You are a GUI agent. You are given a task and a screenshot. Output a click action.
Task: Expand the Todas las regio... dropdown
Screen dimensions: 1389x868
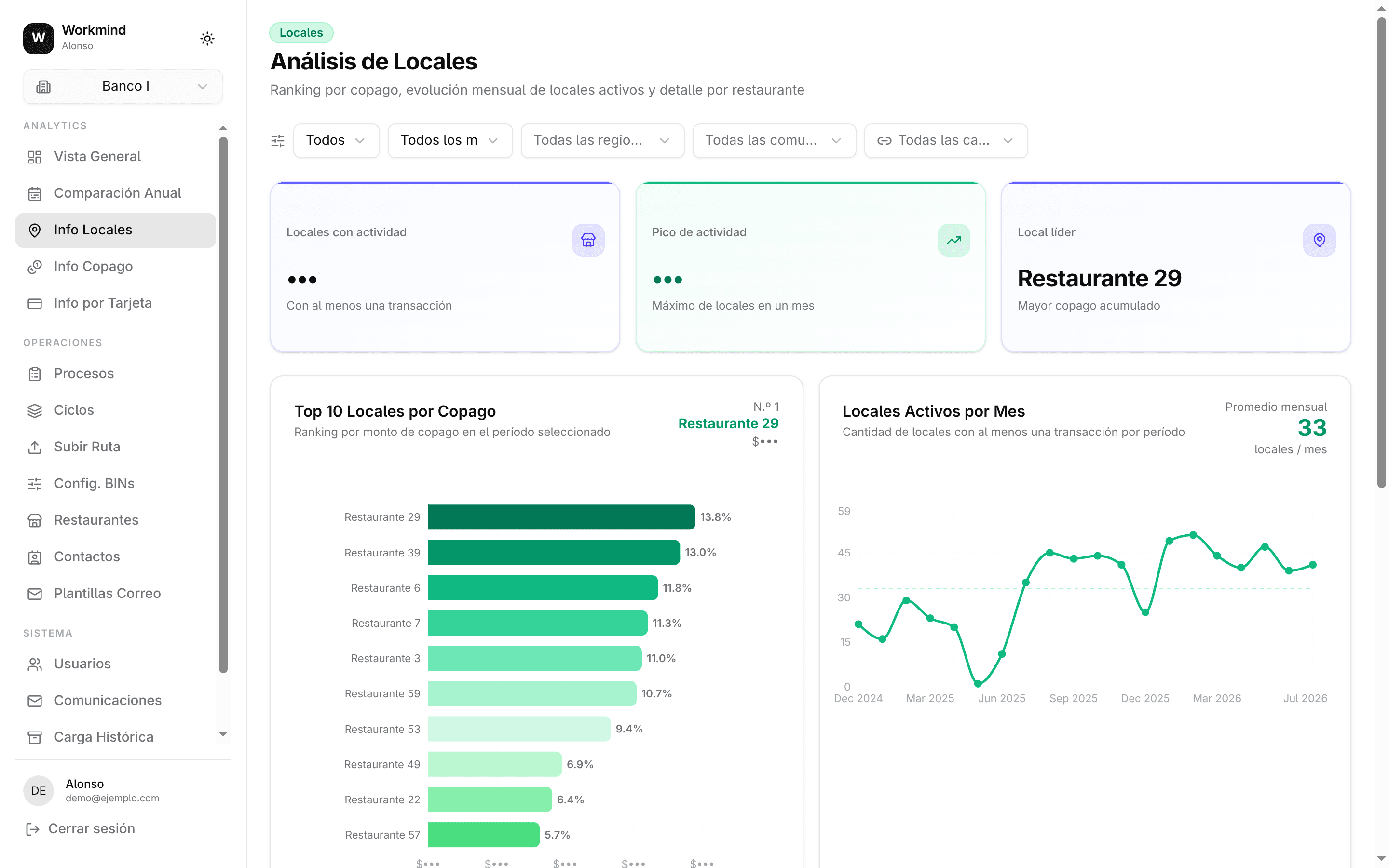(x=603, y=141)
